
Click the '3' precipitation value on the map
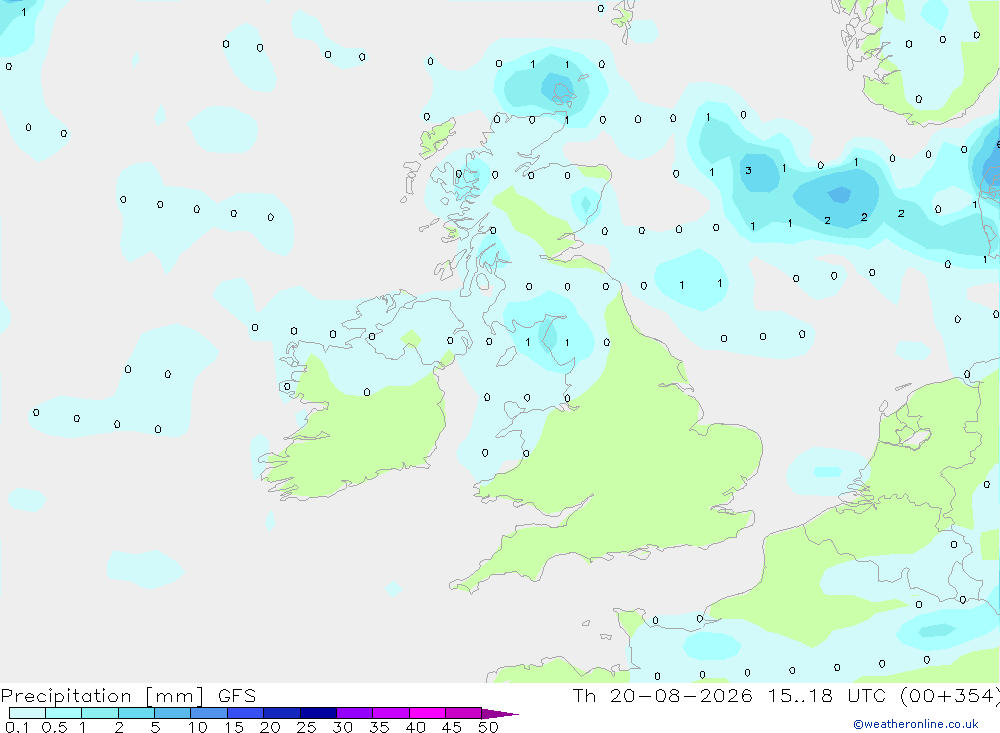pos(748,170)
